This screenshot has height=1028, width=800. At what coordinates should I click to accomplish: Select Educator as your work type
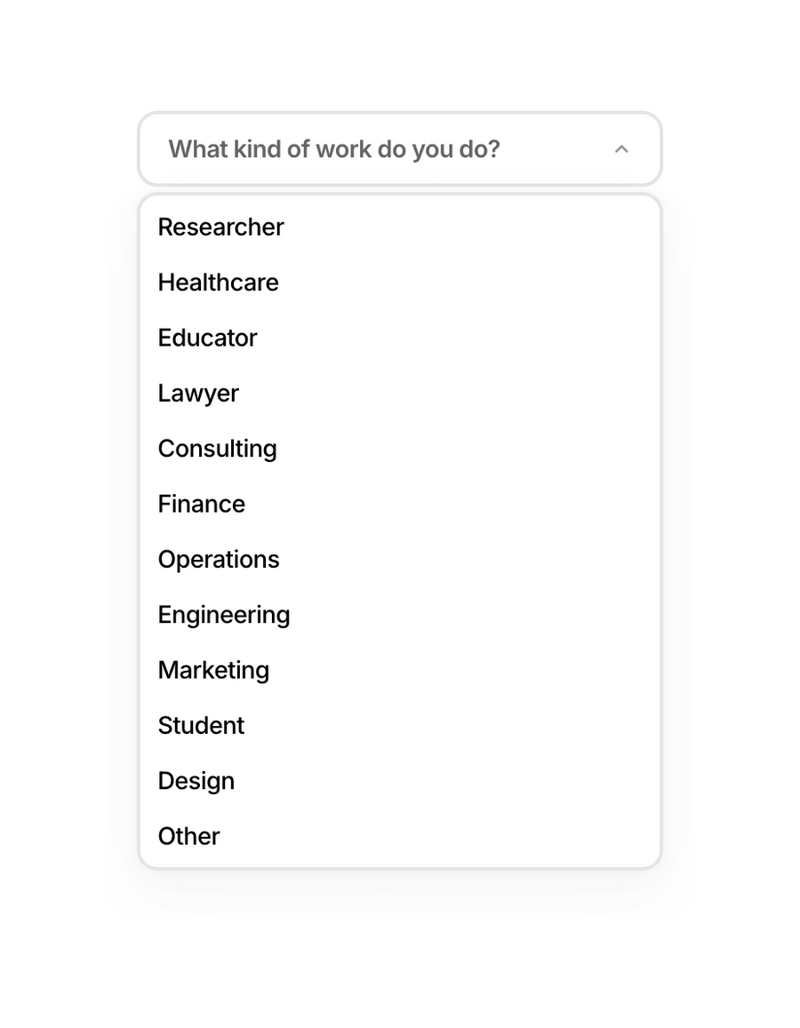click(207, 338)
